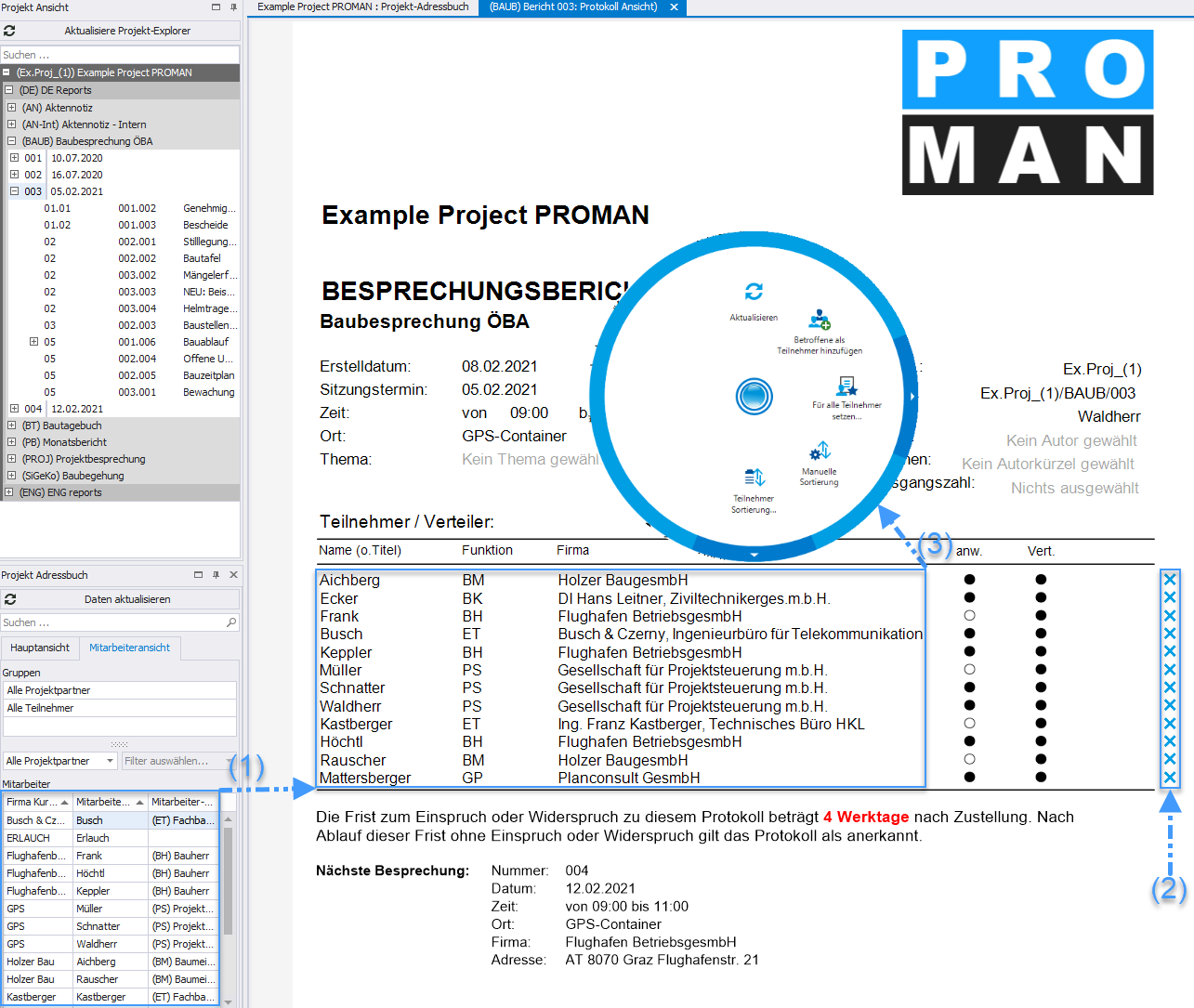Open the Filter auswählen dropdown
Viewport: 1194px width, 1008px height.
click(230, 761)
